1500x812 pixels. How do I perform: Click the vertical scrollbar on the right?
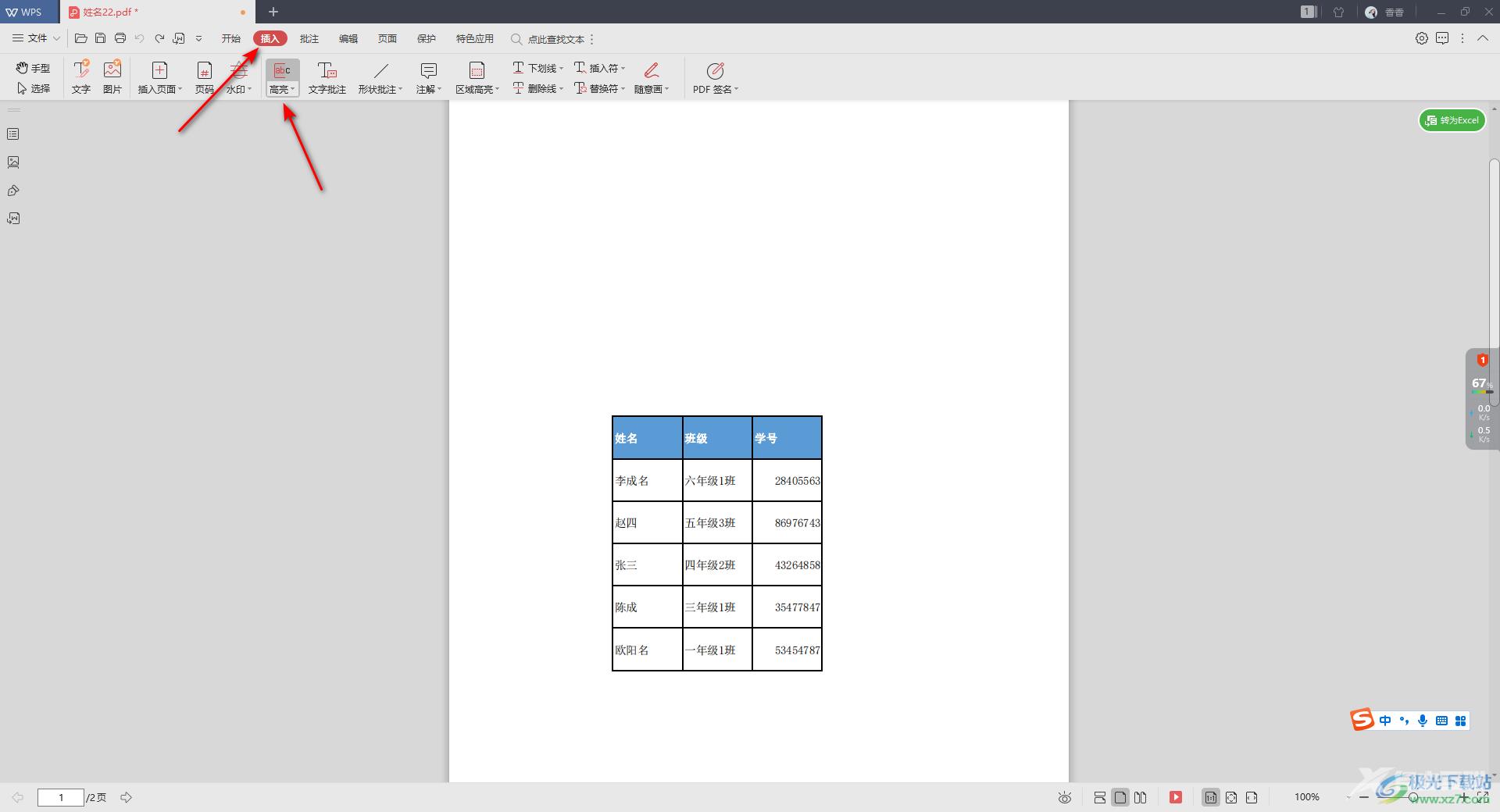point(1494,281)
